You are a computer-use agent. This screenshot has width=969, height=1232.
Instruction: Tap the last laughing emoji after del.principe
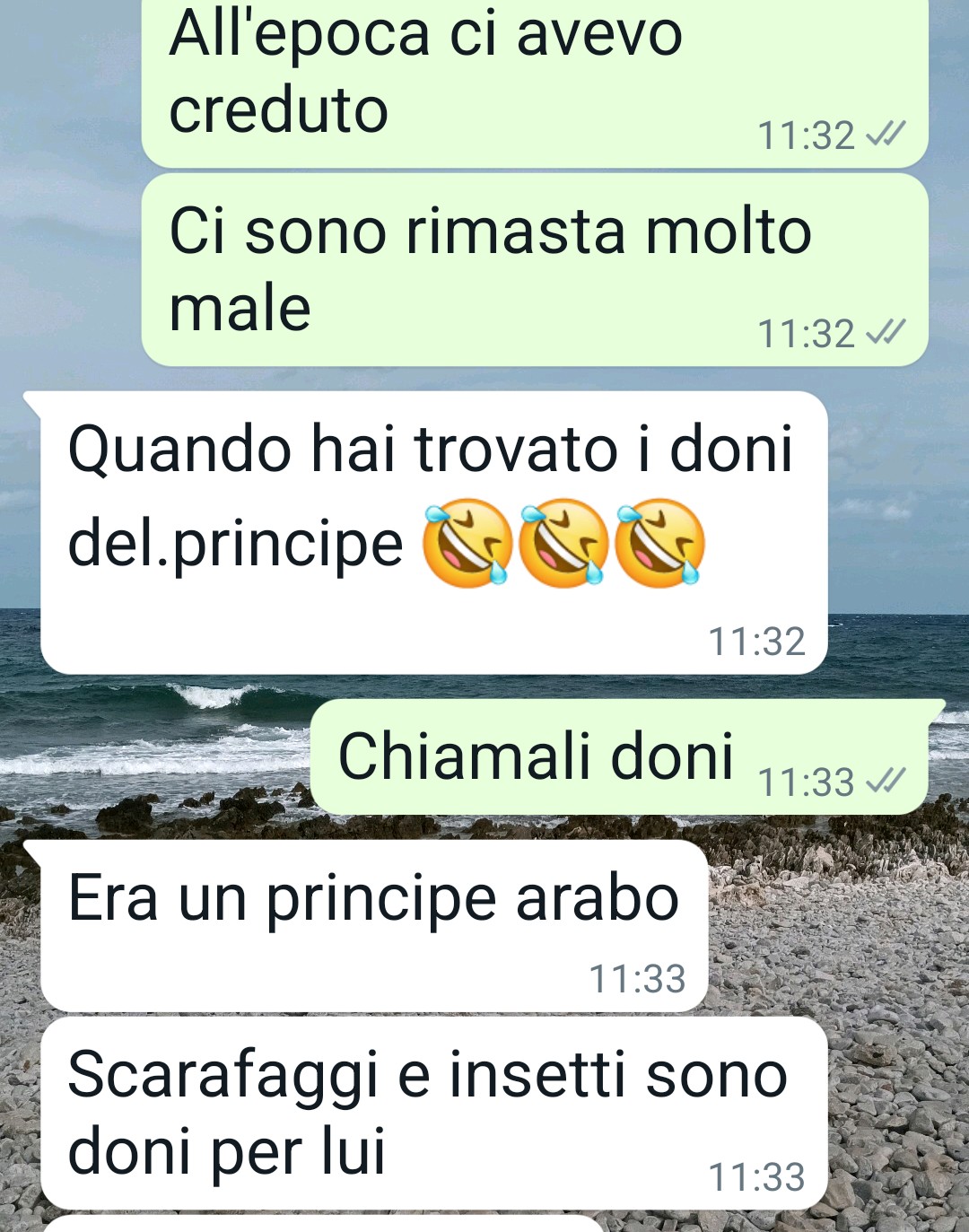pos(660,544)
